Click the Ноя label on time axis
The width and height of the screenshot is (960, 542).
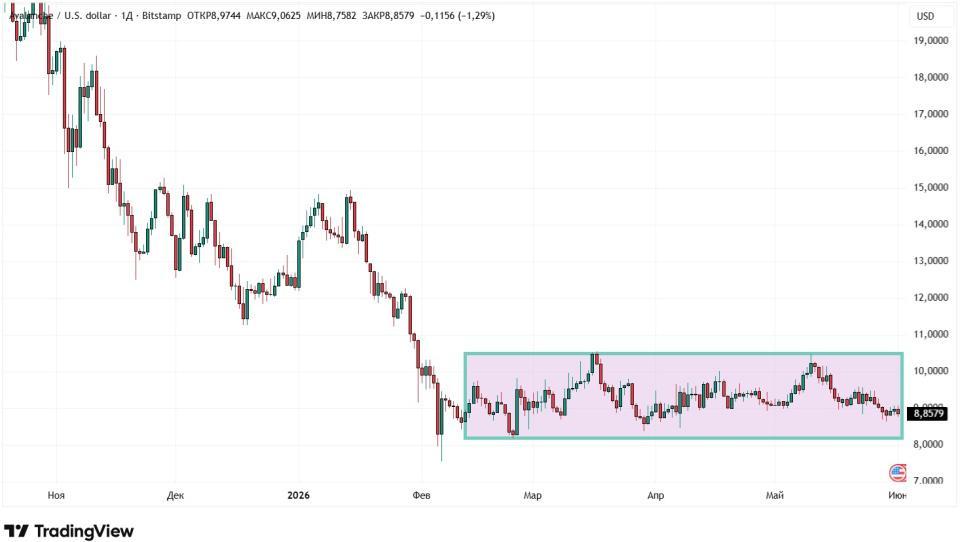pyautogui.click(x=56, y=495)
